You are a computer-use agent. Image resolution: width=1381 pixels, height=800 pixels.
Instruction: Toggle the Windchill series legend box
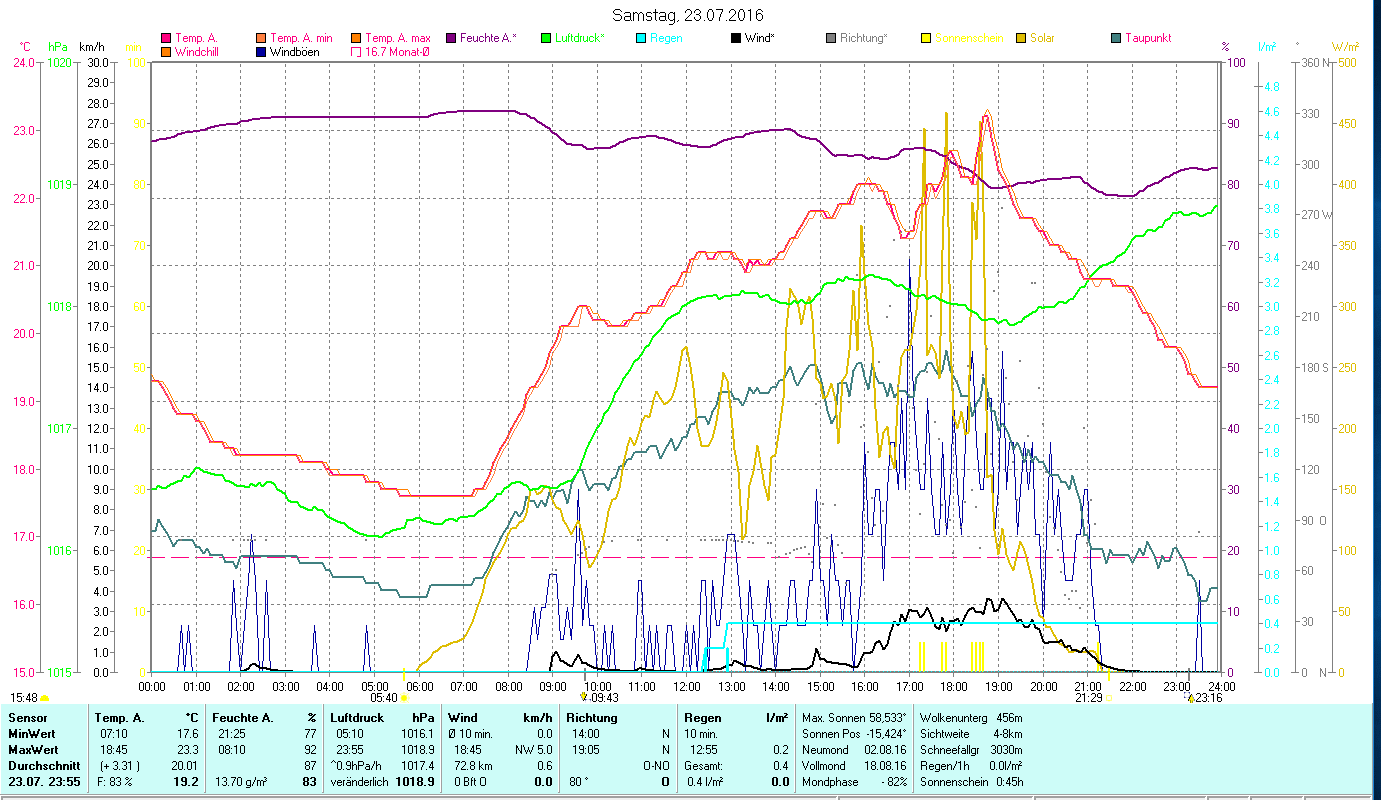coord(166,51)
